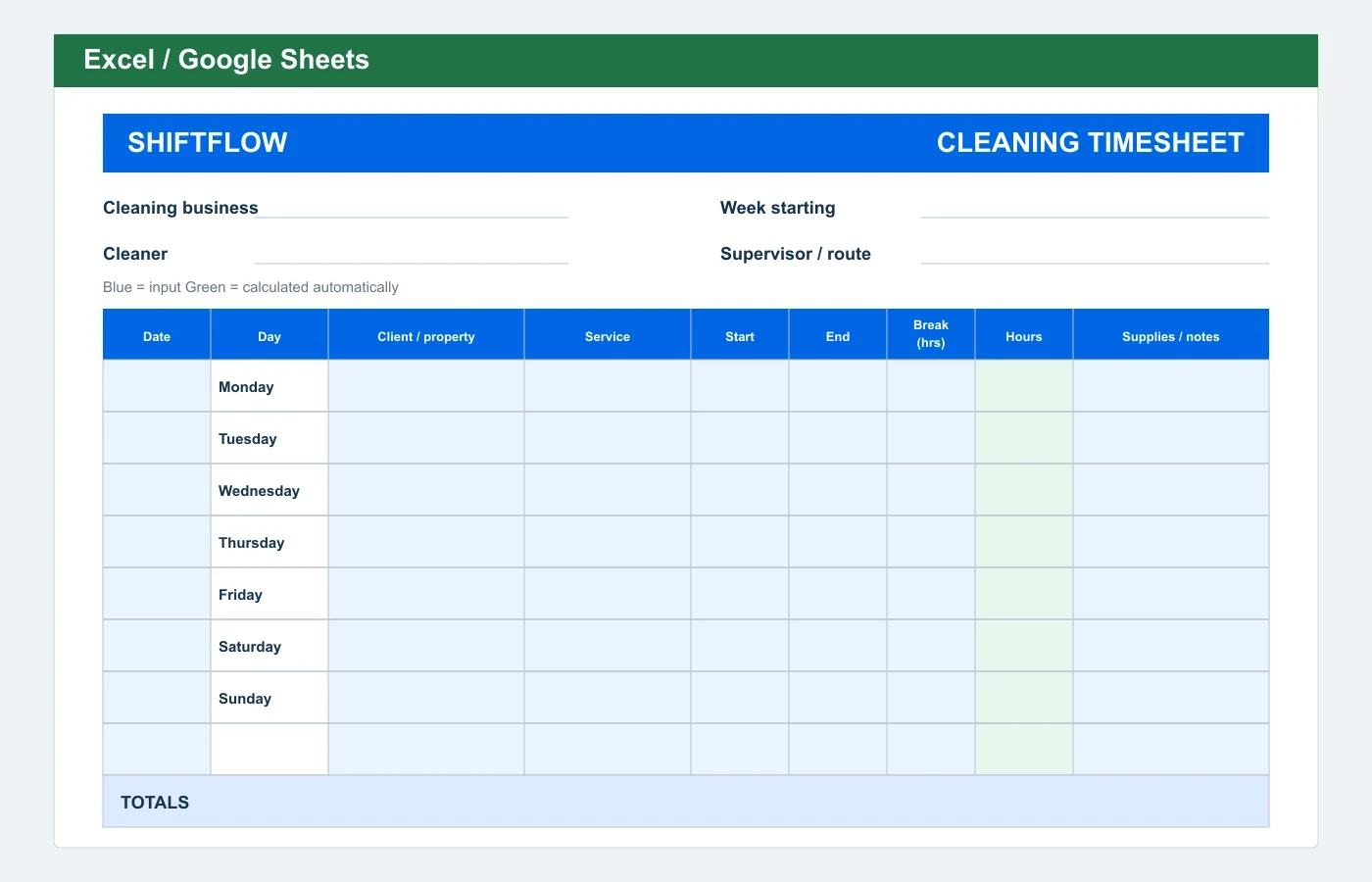The width and height of the screenshot is (1372, 882).
Task: Click Tuesday's Date cell
Action: (157, 438)
